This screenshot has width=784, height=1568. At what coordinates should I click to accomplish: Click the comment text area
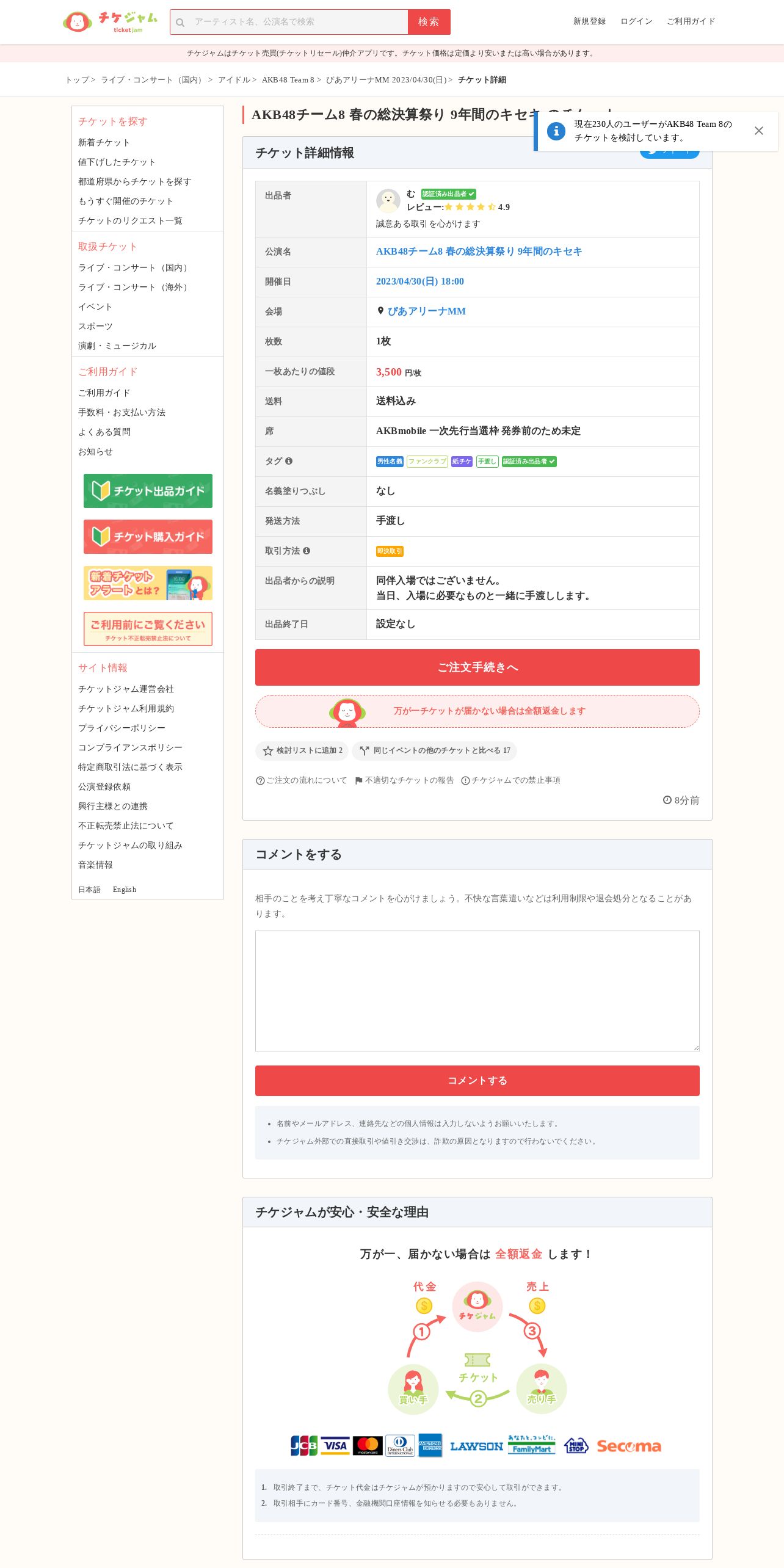point(477,991)
